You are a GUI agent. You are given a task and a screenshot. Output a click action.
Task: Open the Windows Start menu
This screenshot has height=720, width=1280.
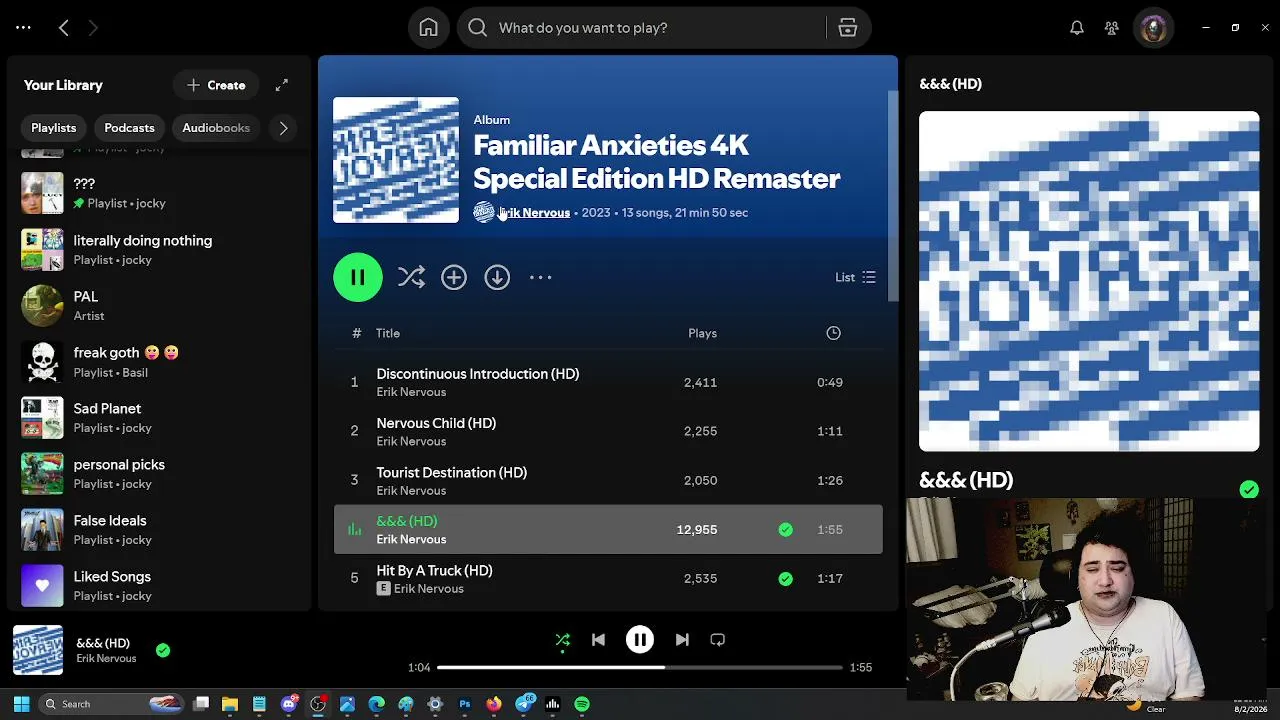[21, 704]
